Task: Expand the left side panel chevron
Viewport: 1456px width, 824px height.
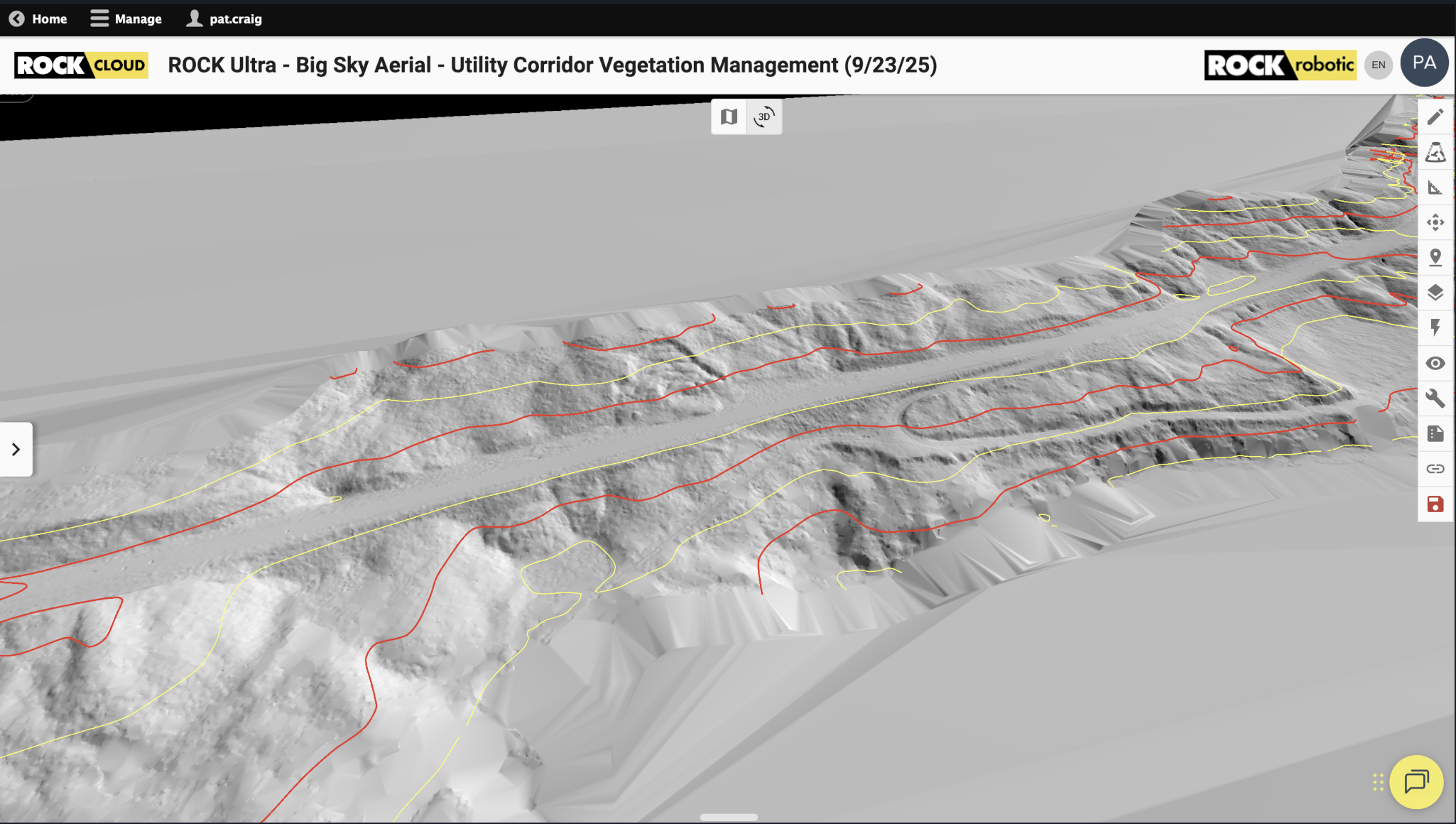Action: 16,449
